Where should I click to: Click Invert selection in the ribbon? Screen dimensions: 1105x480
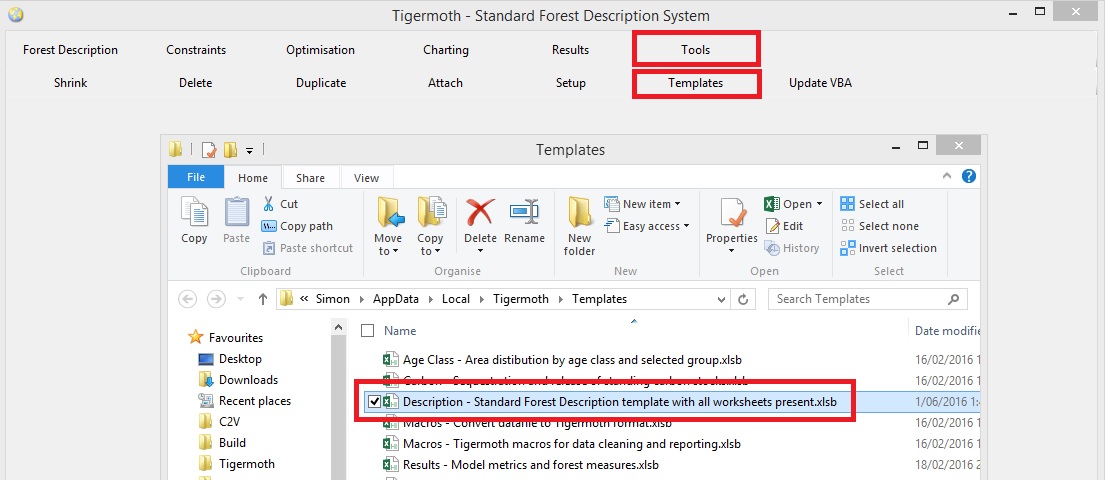889,248
